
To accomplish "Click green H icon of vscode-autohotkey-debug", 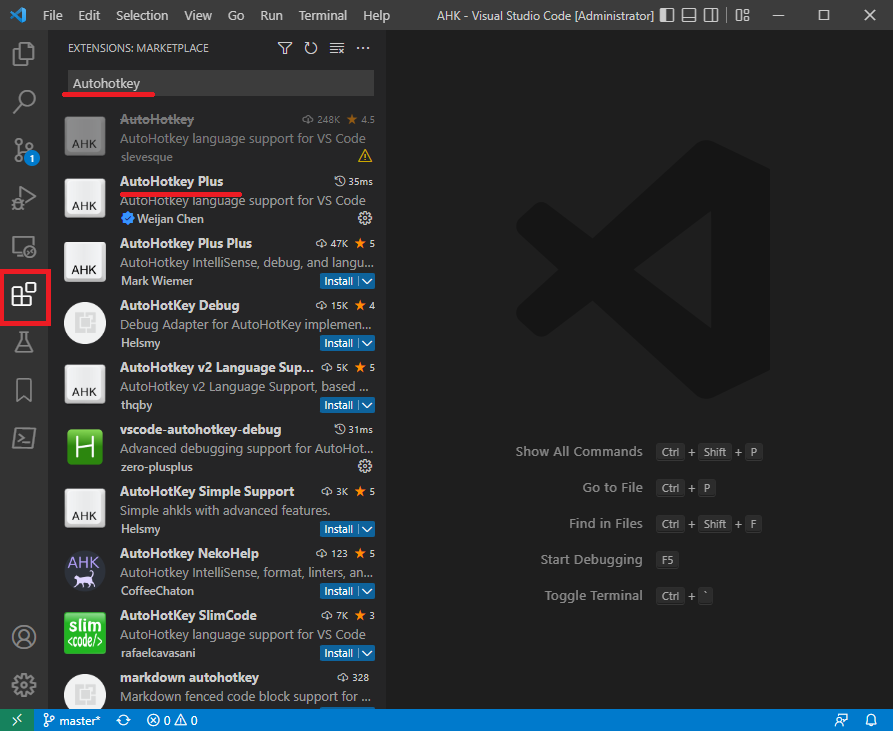I will [85, 447].
